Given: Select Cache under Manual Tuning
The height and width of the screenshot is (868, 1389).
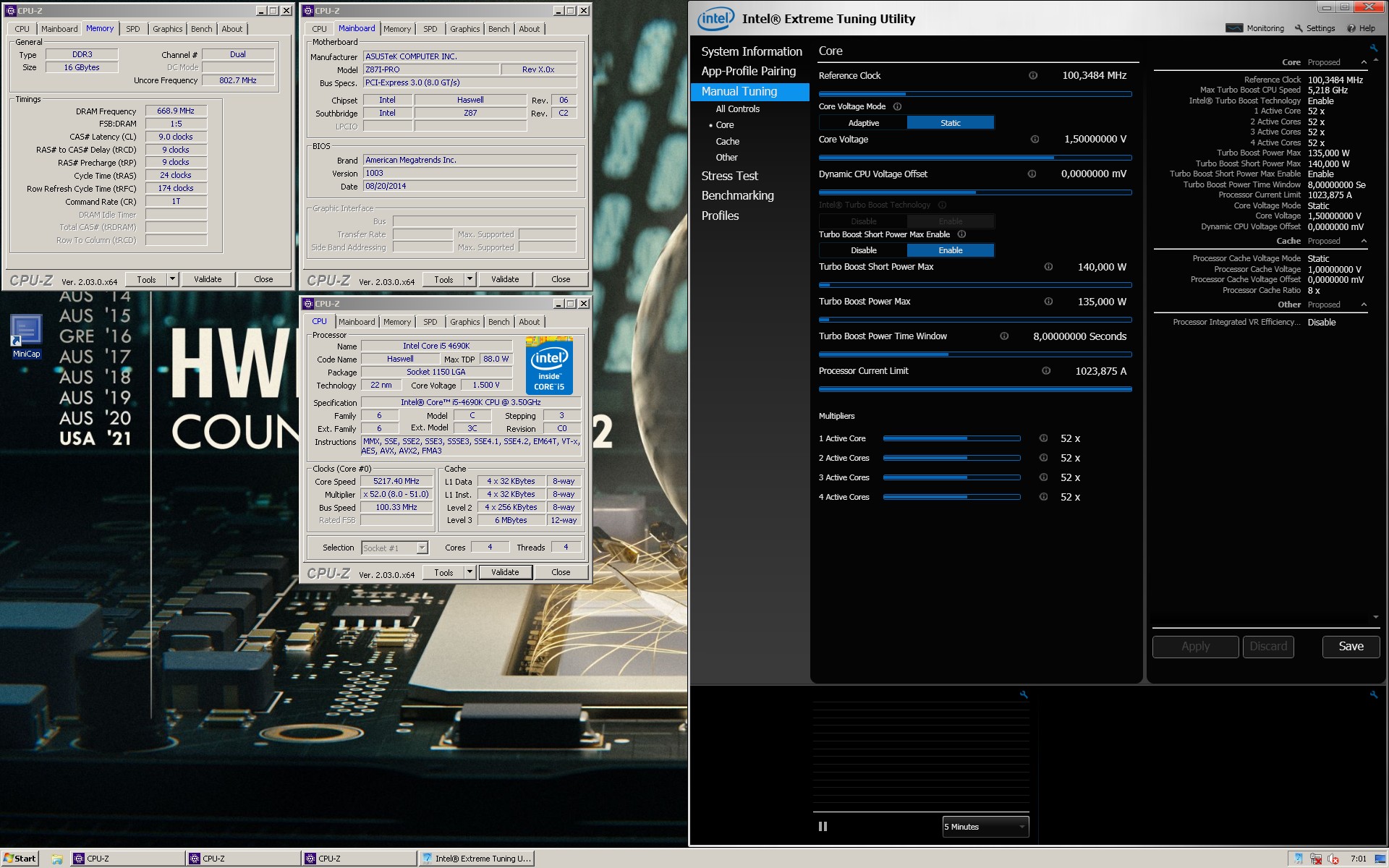Looking at the screenshot, I should pyautogui.click(x=727, y=141).
